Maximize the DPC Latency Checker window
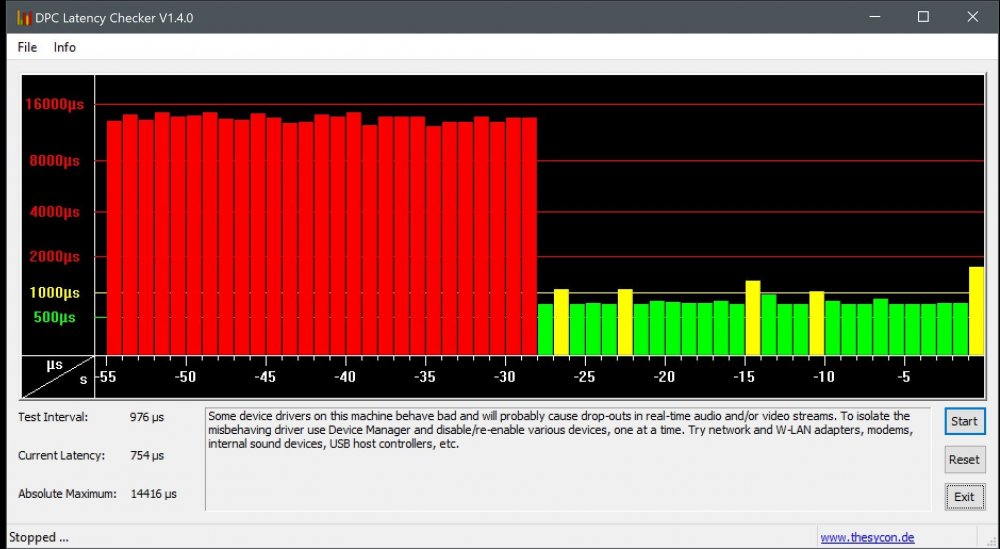This screenshot has width=1000, height=549. click(x=923, y=17)
